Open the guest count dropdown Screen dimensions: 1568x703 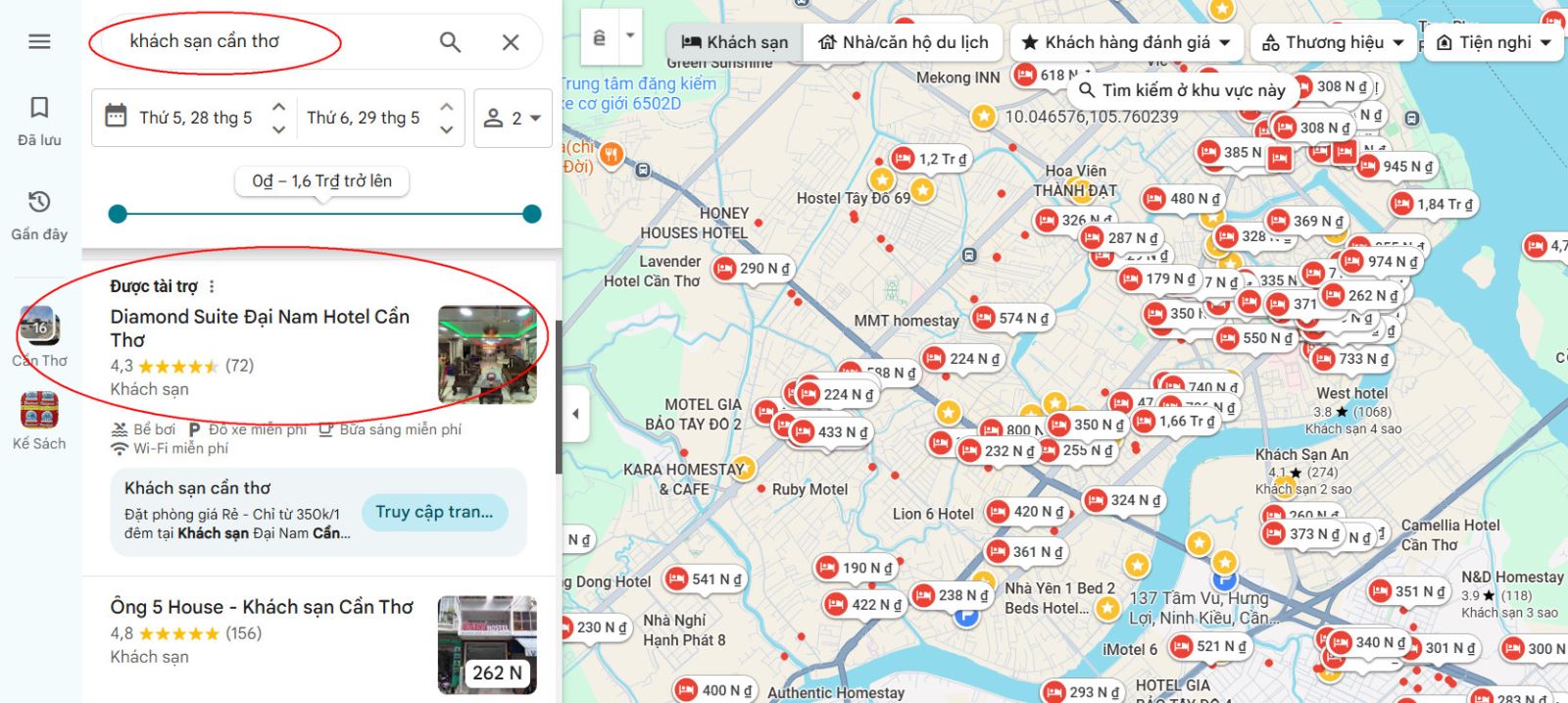(513, 119)
